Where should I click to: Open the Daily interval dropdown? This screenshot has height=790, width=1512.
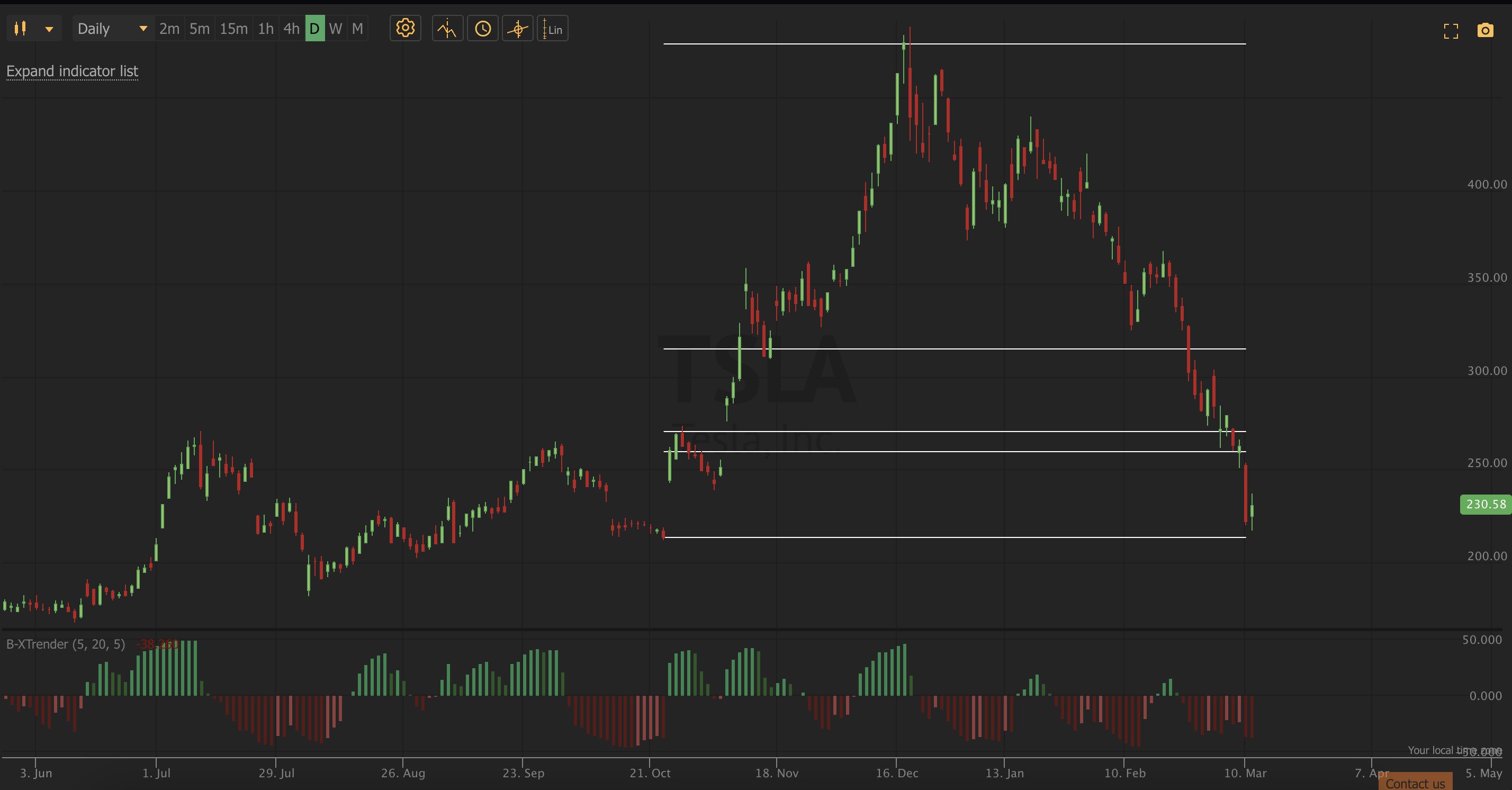(113, 29)
